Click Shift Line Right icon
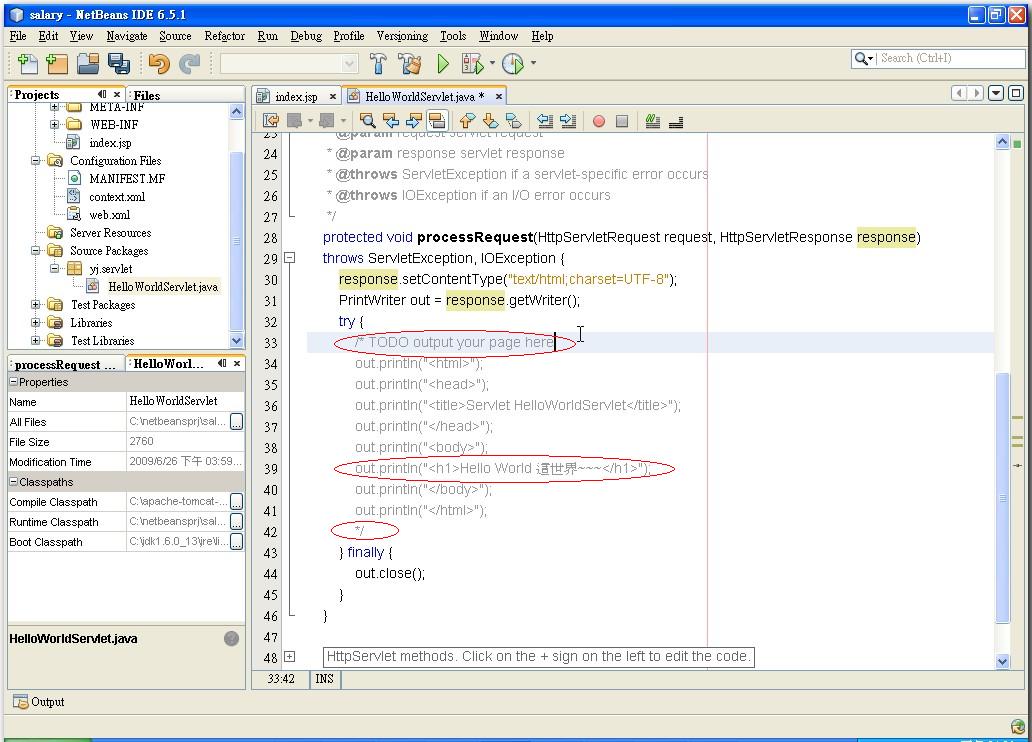The height and width of the screenshot is (742, 1032). tap(568, 120)
